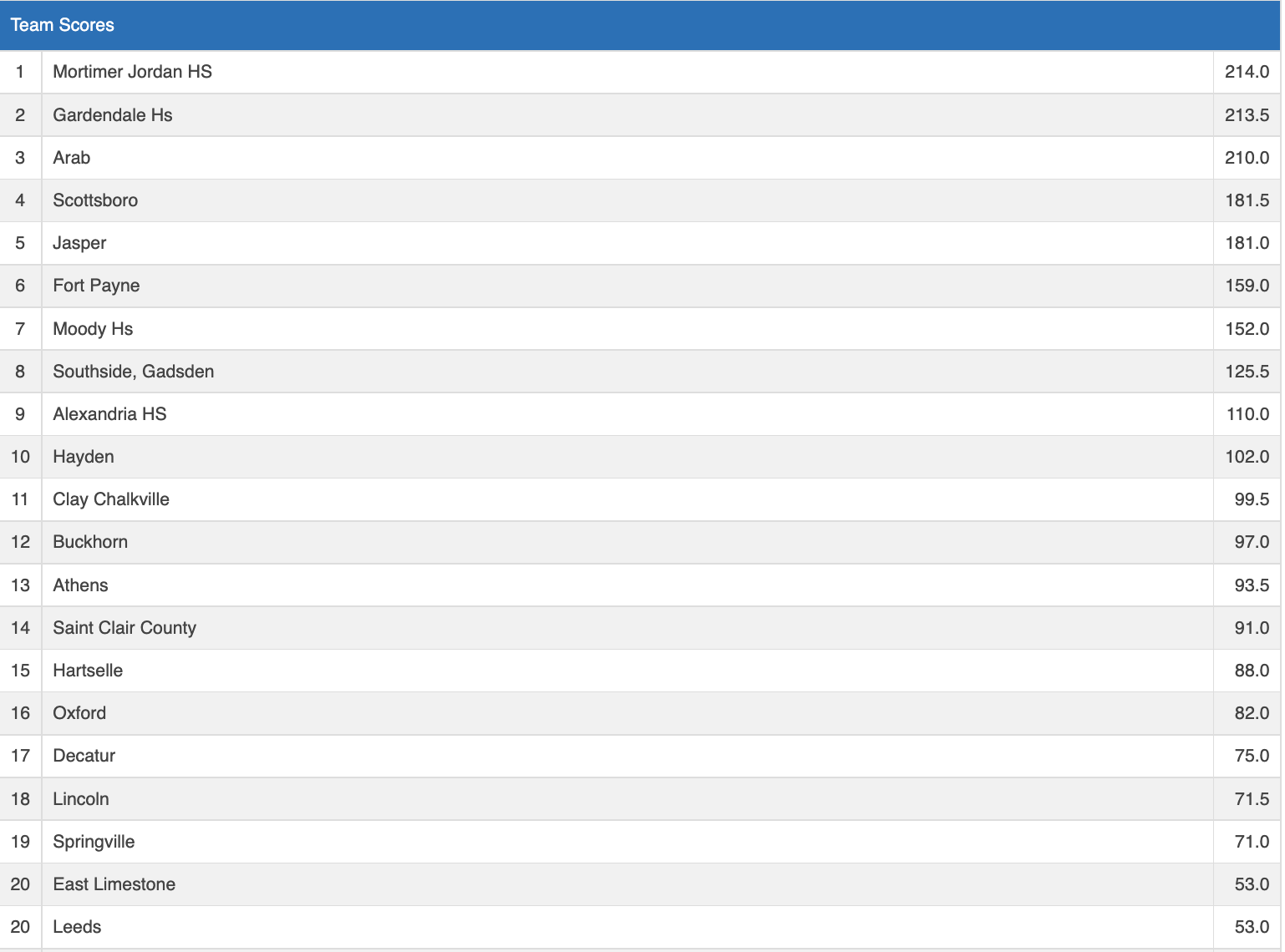Select the 91.0 score for Saint Clair County
1285x952 pixels.
click(1252, 628)
